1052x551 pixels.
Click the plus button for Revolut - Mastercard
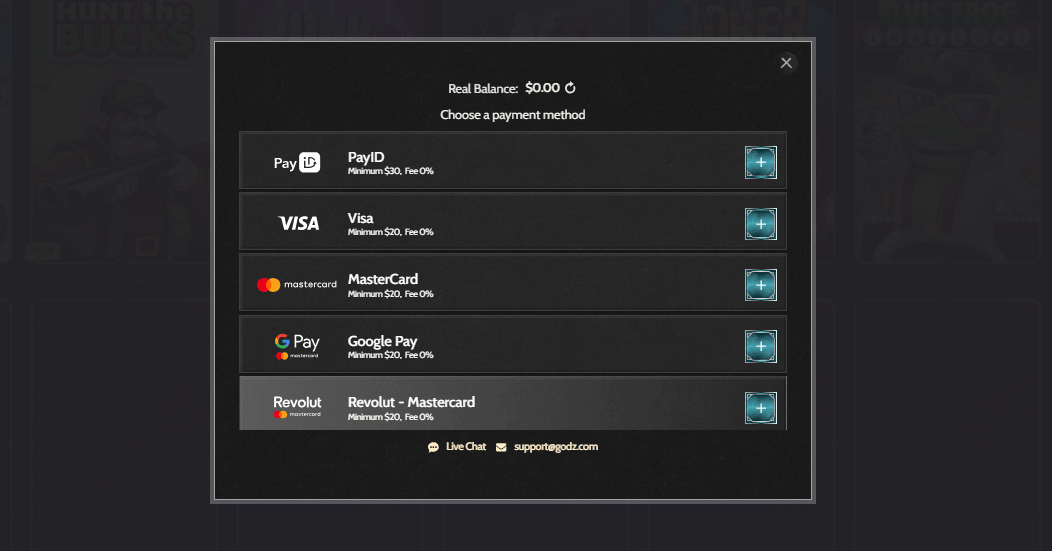(x=761, y=408)
